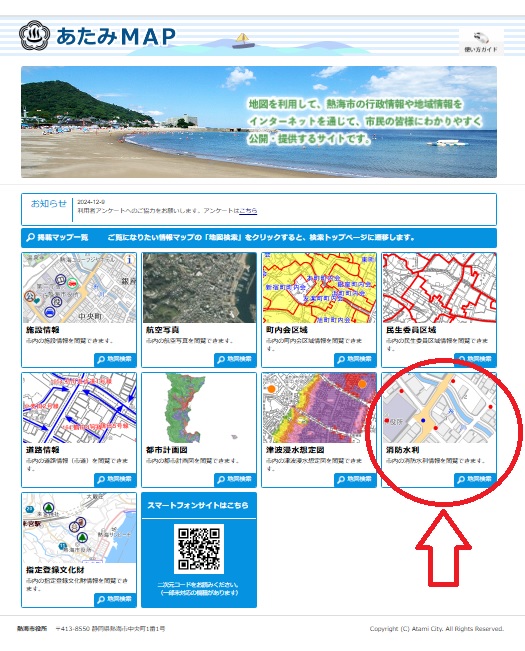Click the 2024-12-9 notice date
Screen dimensions: 525x651
point(91,202)
